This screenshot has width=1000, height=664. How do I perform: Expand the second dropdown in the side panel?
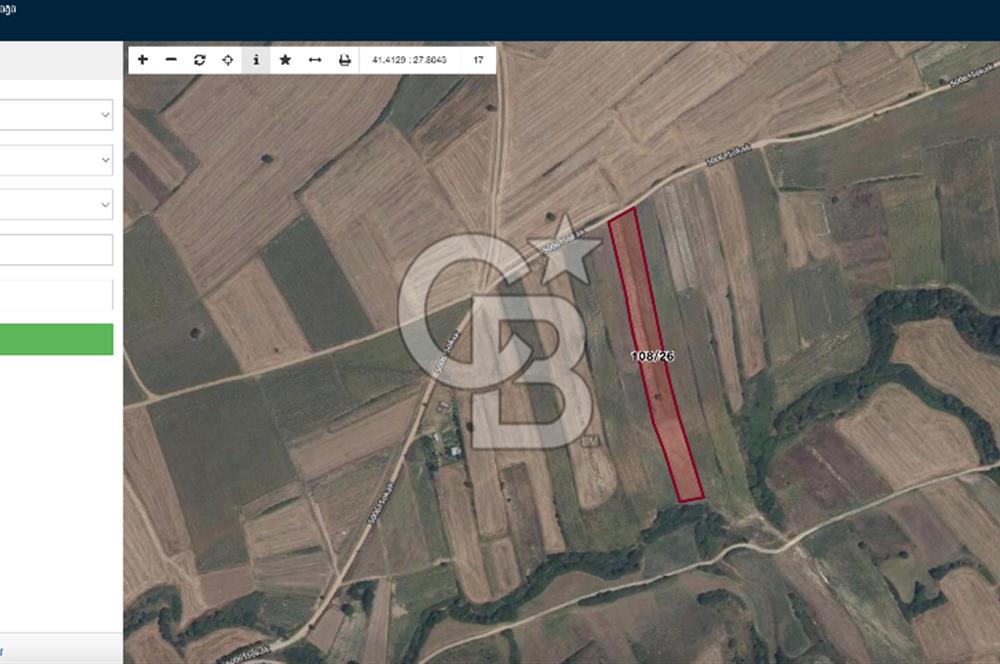point(55,160)
